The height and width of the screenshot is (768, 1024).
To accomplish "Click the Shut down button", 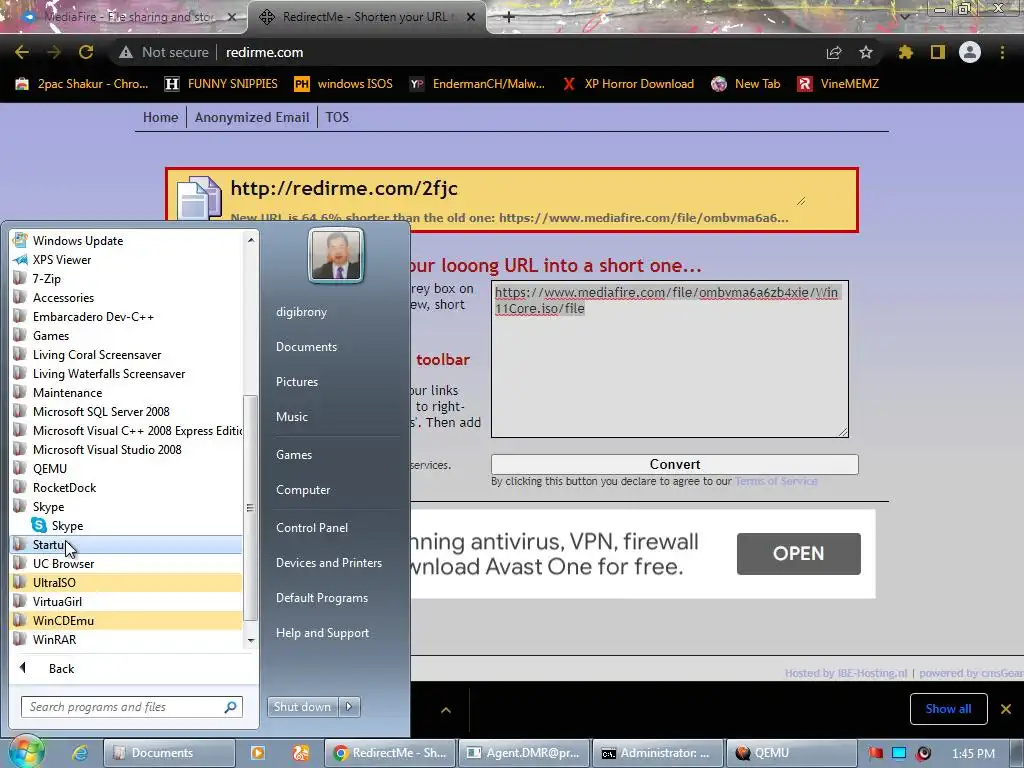I will [302, 707].
